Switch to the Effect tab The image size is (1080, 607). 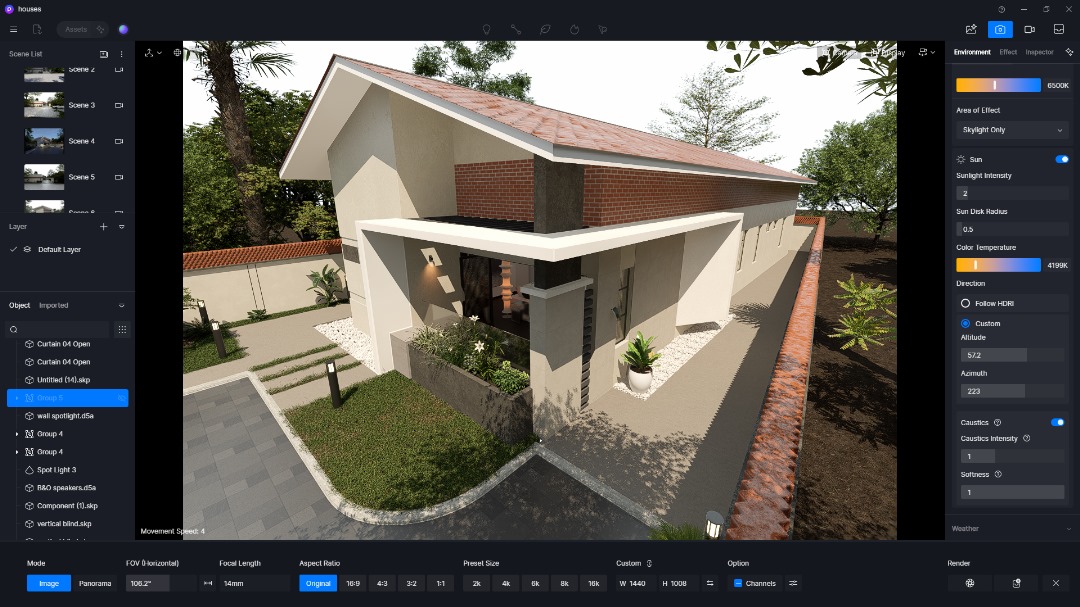(x=1008, y=52)
